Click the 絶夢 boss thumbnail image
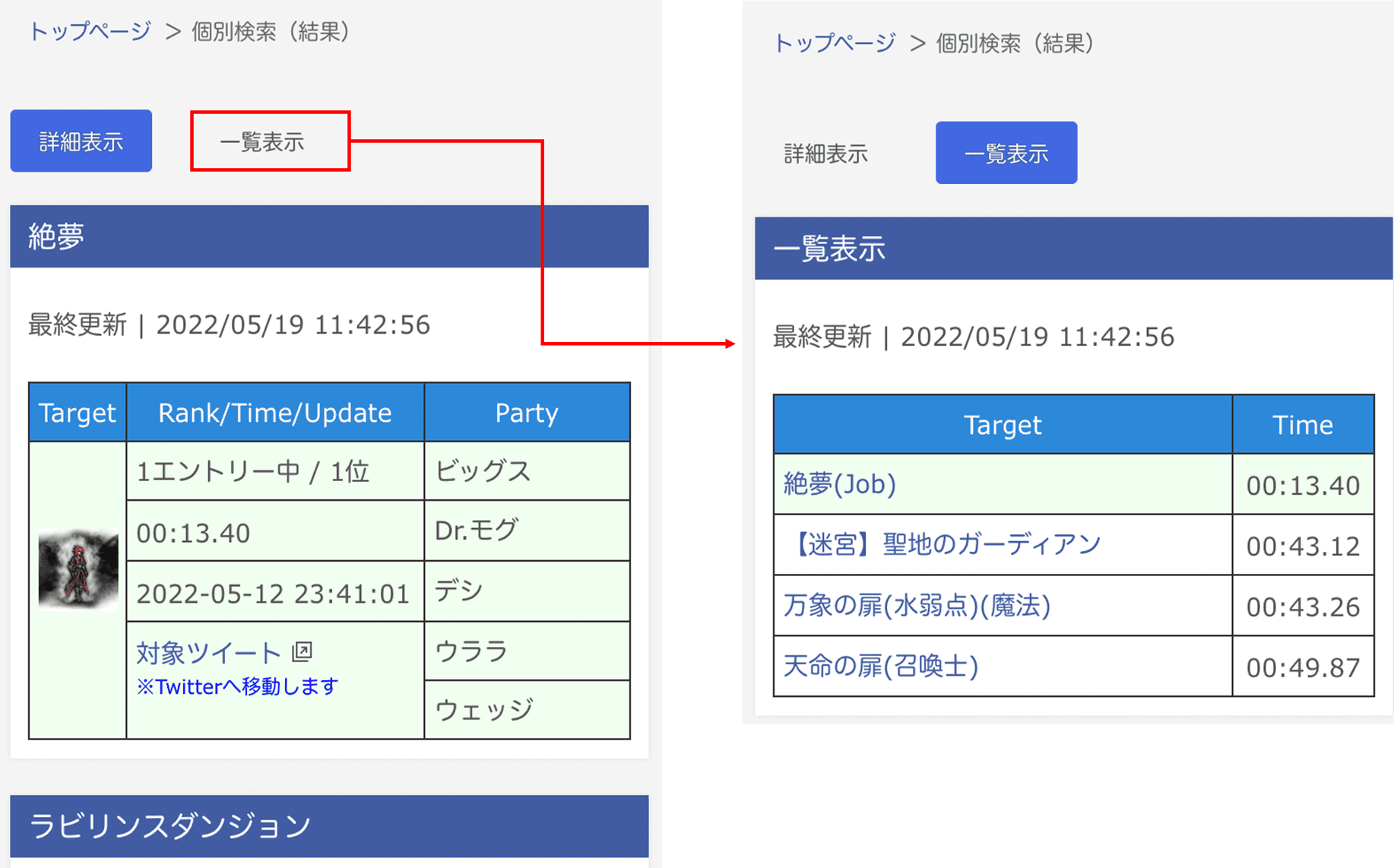The image size is (1394, 868). [x=78, y=569]
